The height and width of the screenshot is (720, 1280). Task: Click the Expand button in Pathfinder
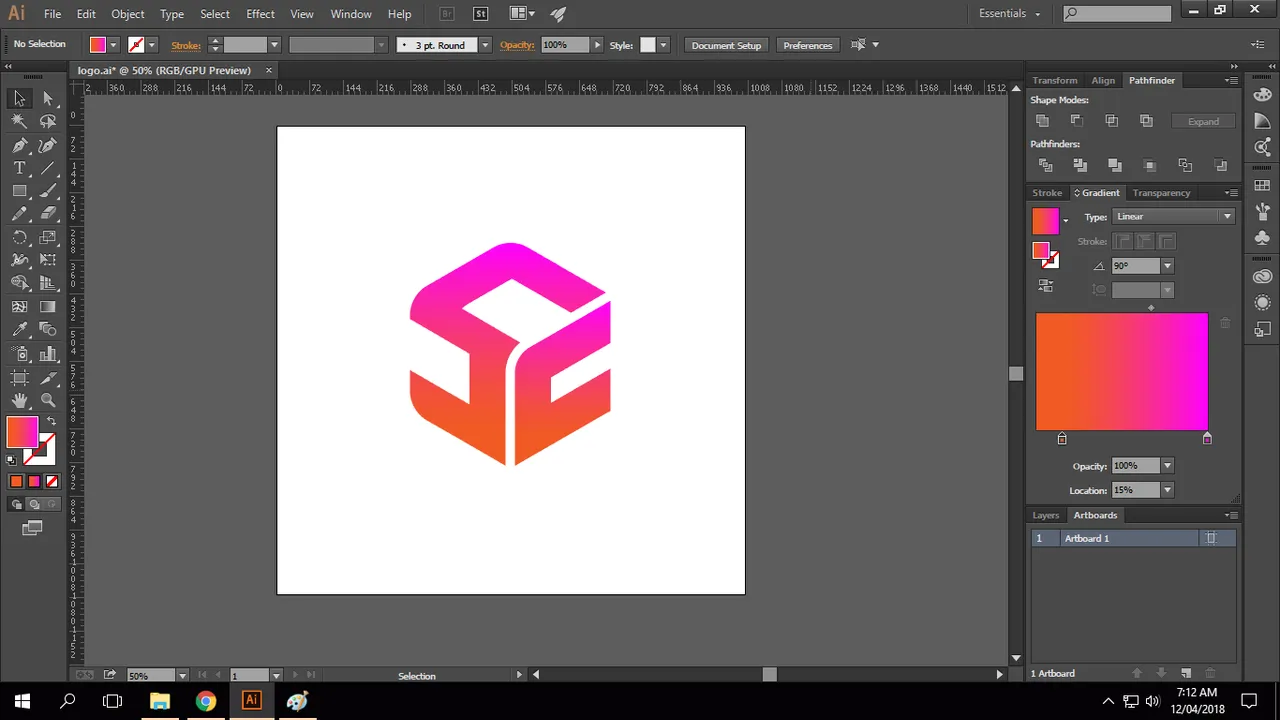pos(1203,121)
